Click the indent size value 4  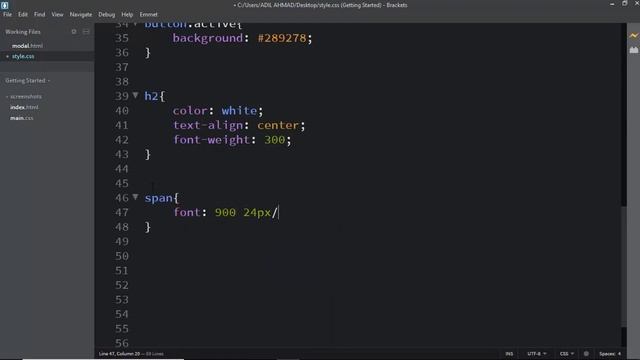tap(619, 353)
